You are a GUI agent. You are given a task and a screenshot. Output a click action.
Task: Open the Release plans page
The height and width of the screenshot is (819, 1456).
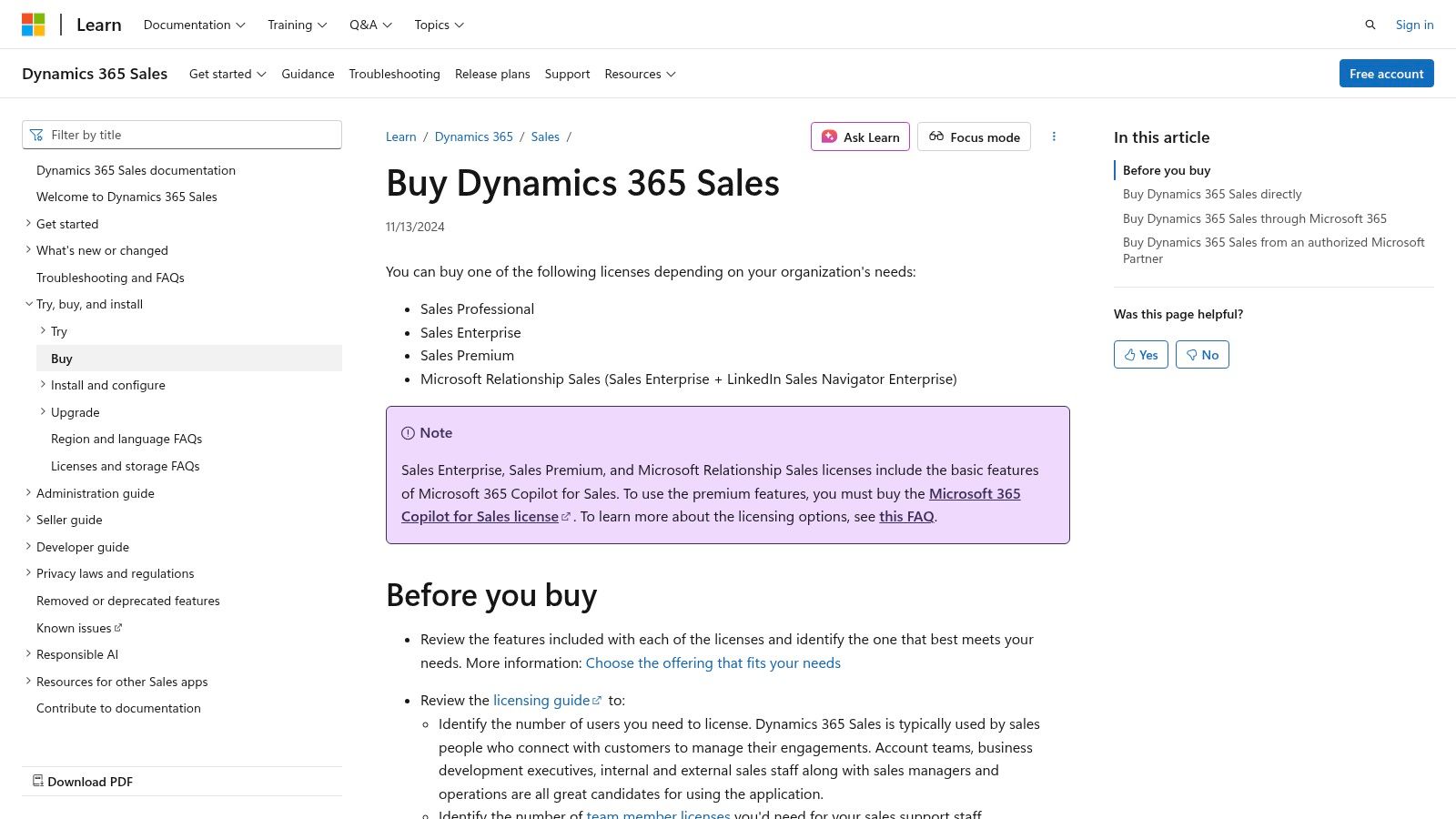492,74
